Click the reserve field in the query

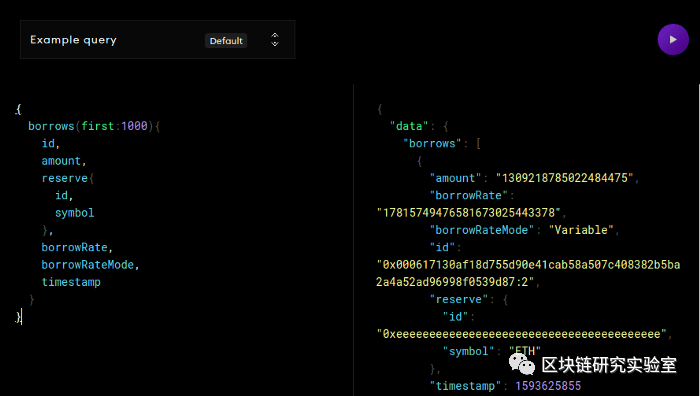point(65,178)
